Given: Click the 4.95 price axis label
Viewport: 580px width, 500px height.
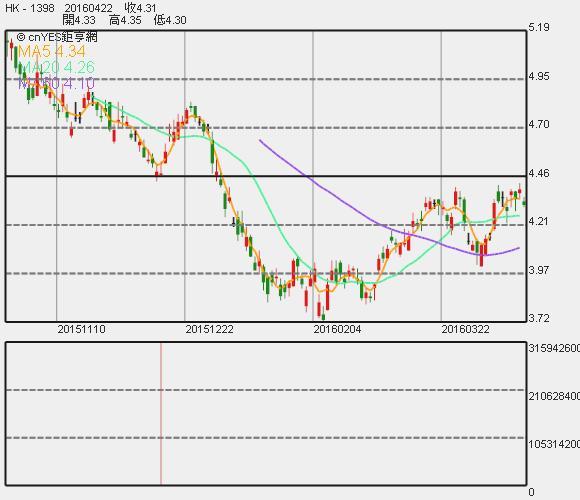Looking at the screenshot, I should tap(539, 76).
